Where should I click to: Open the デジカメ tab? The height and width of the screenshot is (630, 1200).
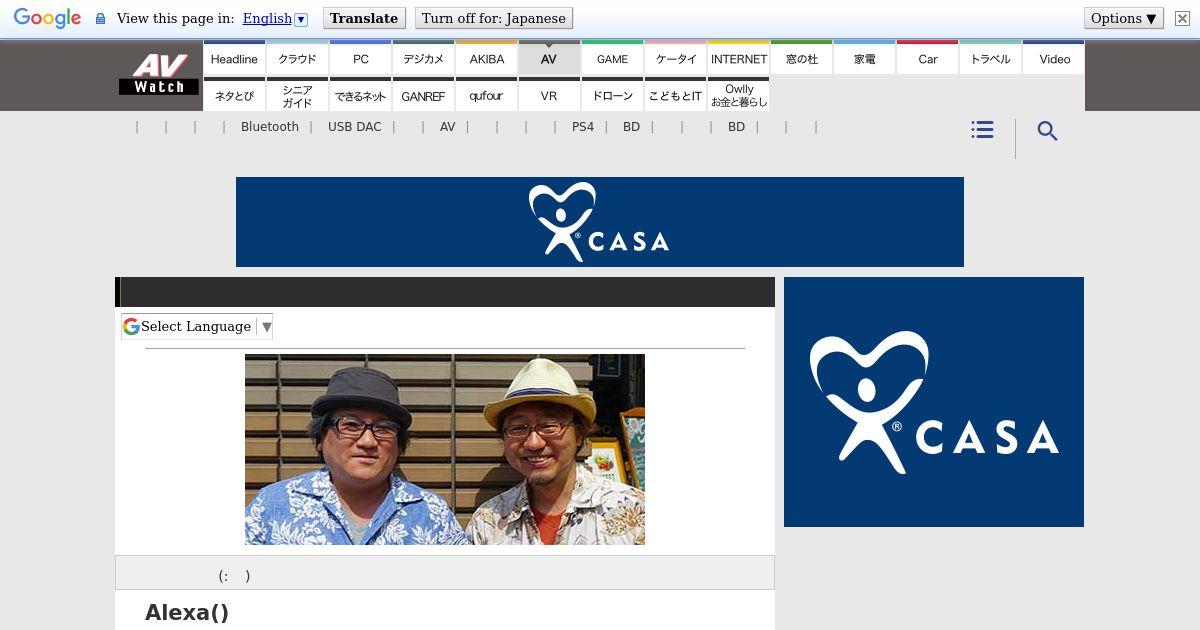click(423, 58)
